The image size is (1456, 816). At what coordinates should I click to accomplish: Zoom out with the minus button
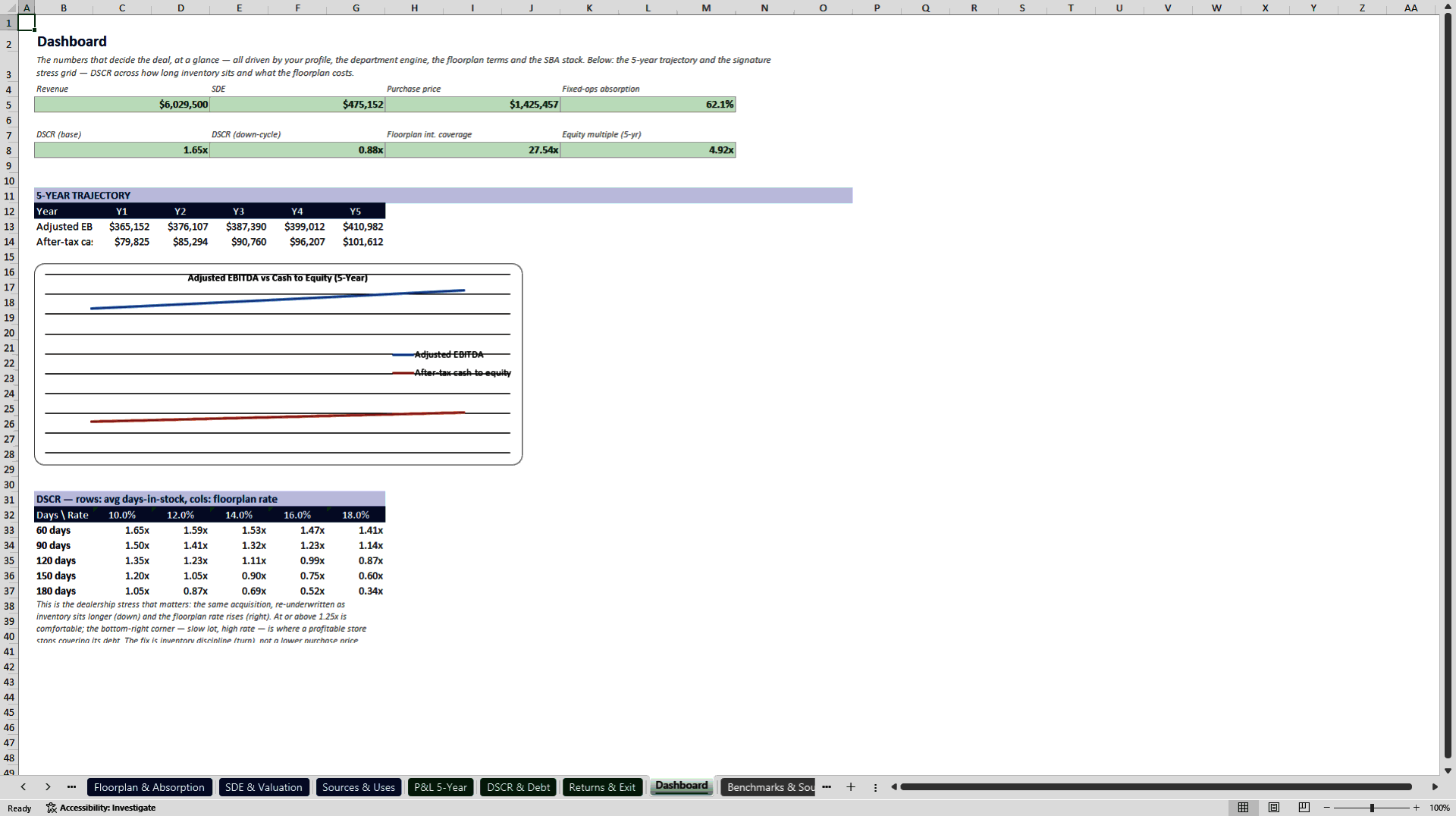coord(1327,808)
